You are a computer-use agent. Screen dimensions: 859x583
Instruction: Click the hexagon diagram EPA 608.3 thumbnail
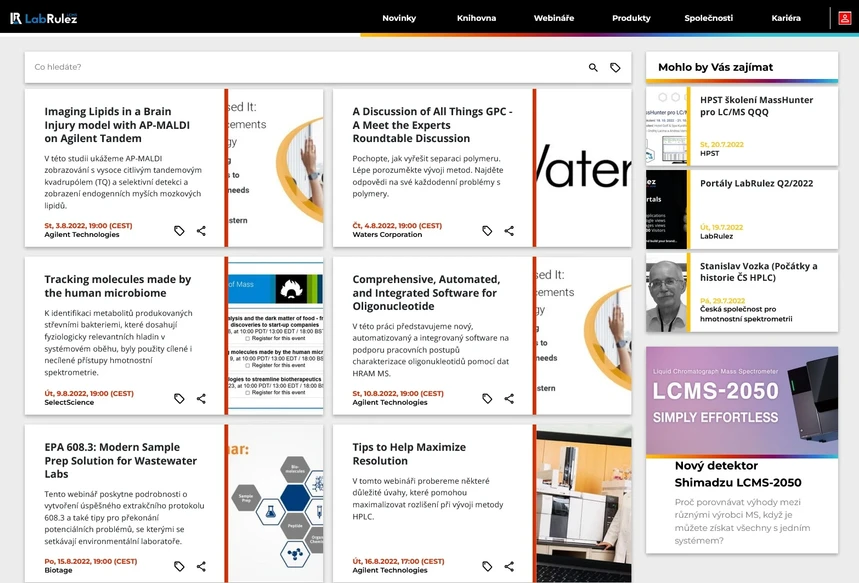(276, 503)
